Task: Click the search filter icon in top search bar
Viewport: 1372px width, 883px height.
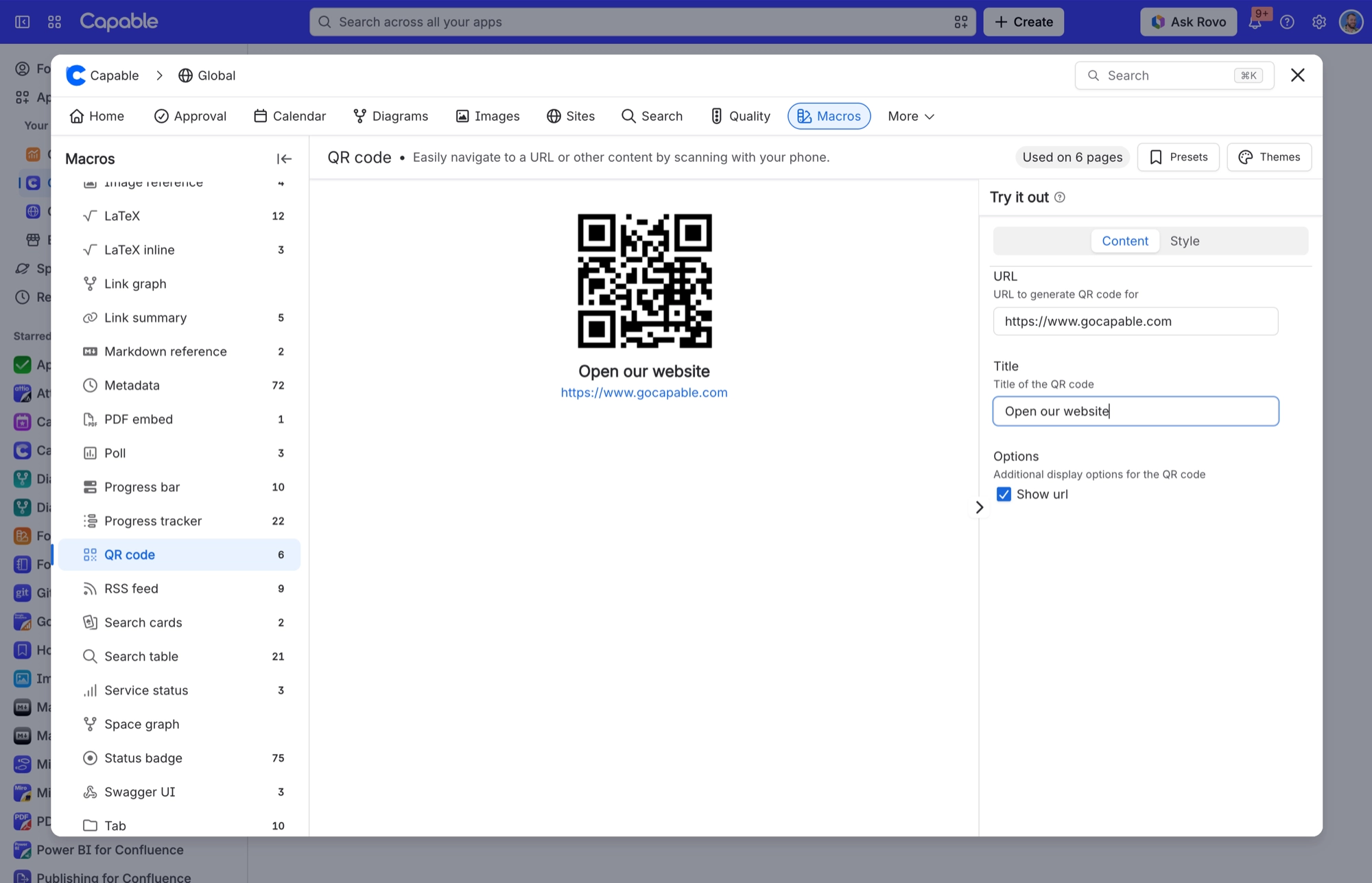Action: point(961,22)
